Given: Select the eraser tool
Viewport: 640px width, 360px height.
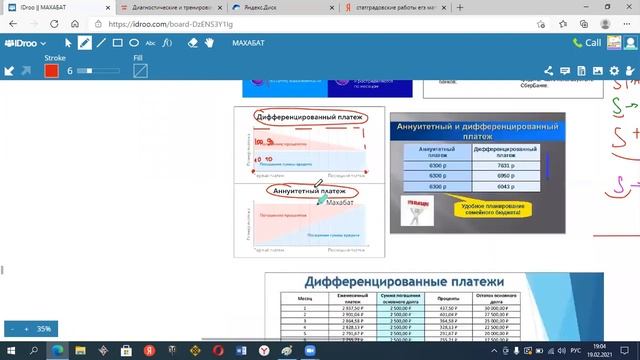Looking at the screenshot, I should [x=193, y=43].
